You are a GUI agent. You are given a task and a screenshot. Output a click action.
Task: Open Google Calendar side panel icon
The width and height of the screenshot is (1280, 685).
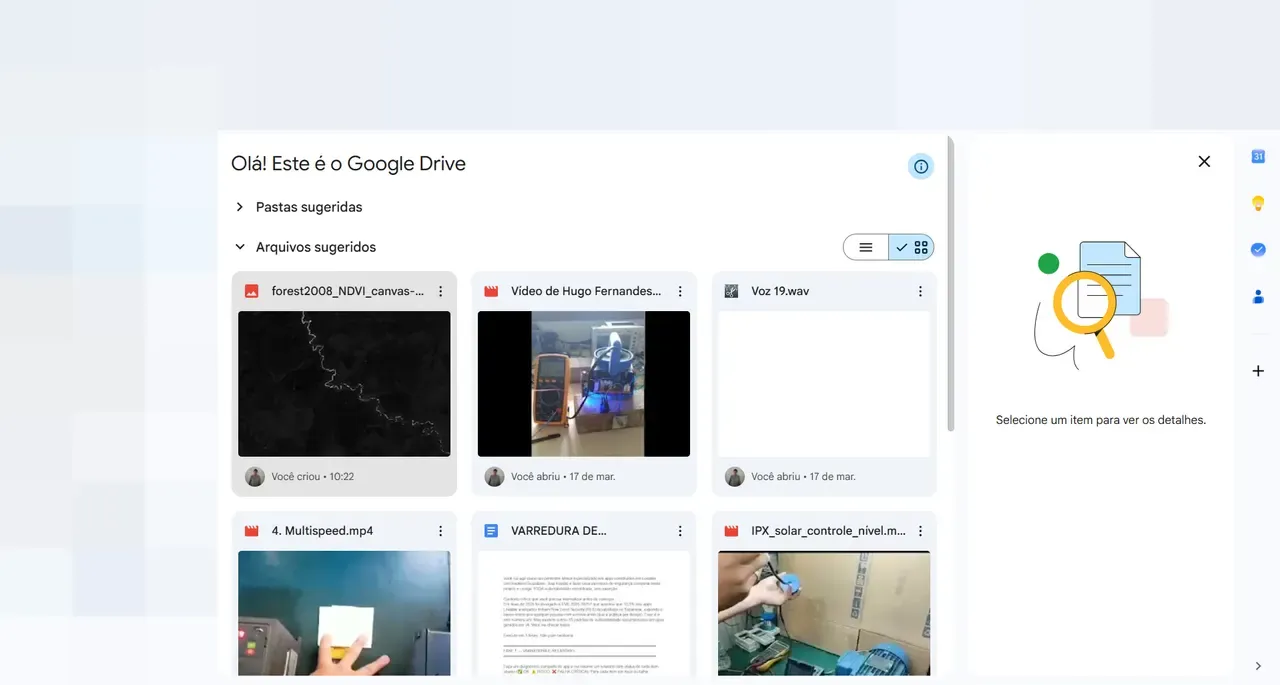pyautogui.click(x=1258, y=156)
